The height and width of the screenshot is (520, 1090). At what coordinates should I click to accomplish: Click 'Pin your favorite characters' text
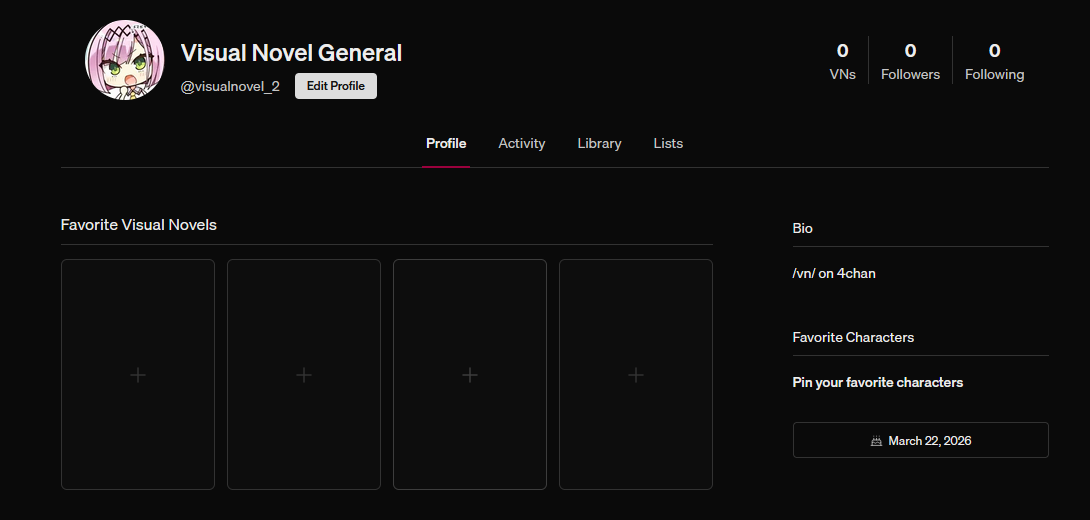(877, 382)
